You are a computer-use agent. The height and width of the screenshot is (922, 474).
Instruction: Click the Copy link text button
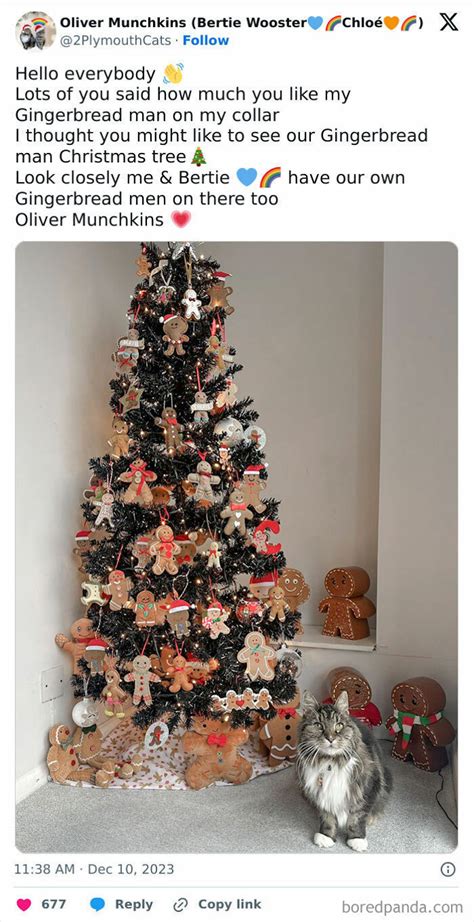tap(229, 904)
